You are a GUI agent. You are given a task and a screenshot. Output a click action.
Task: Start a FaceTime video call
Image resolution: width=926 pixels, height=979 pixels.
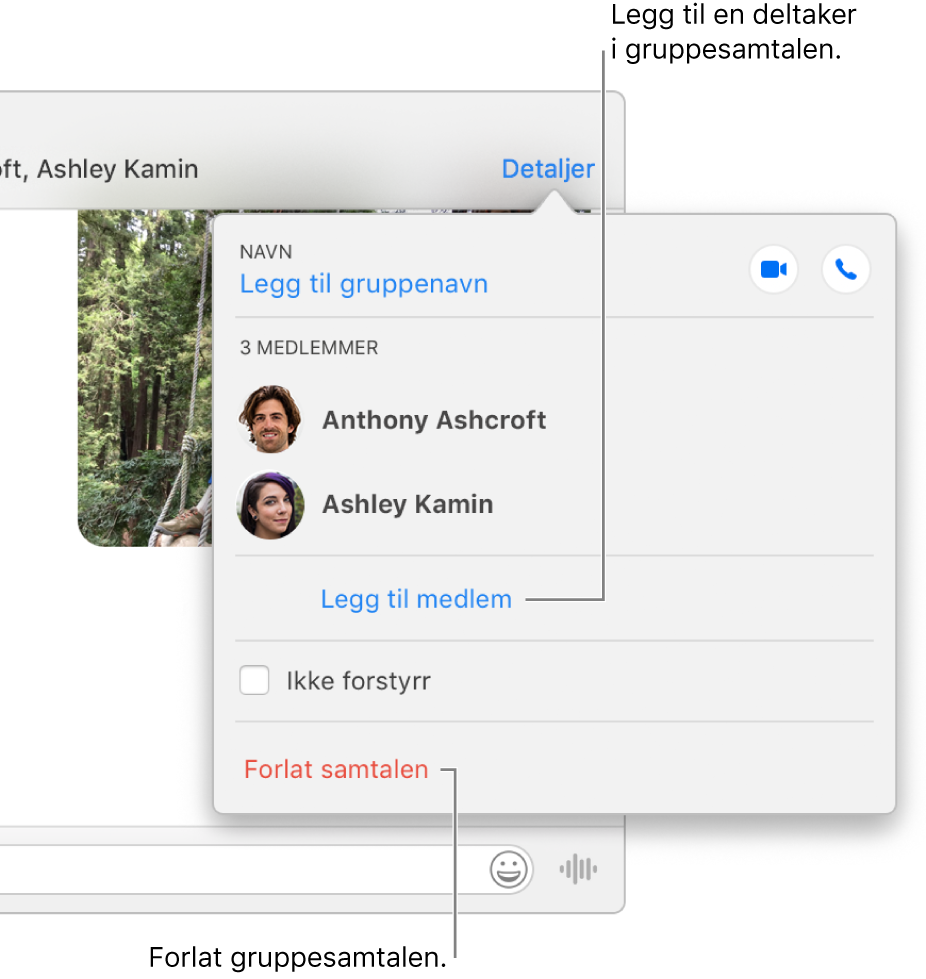click(x=774, y=270)
